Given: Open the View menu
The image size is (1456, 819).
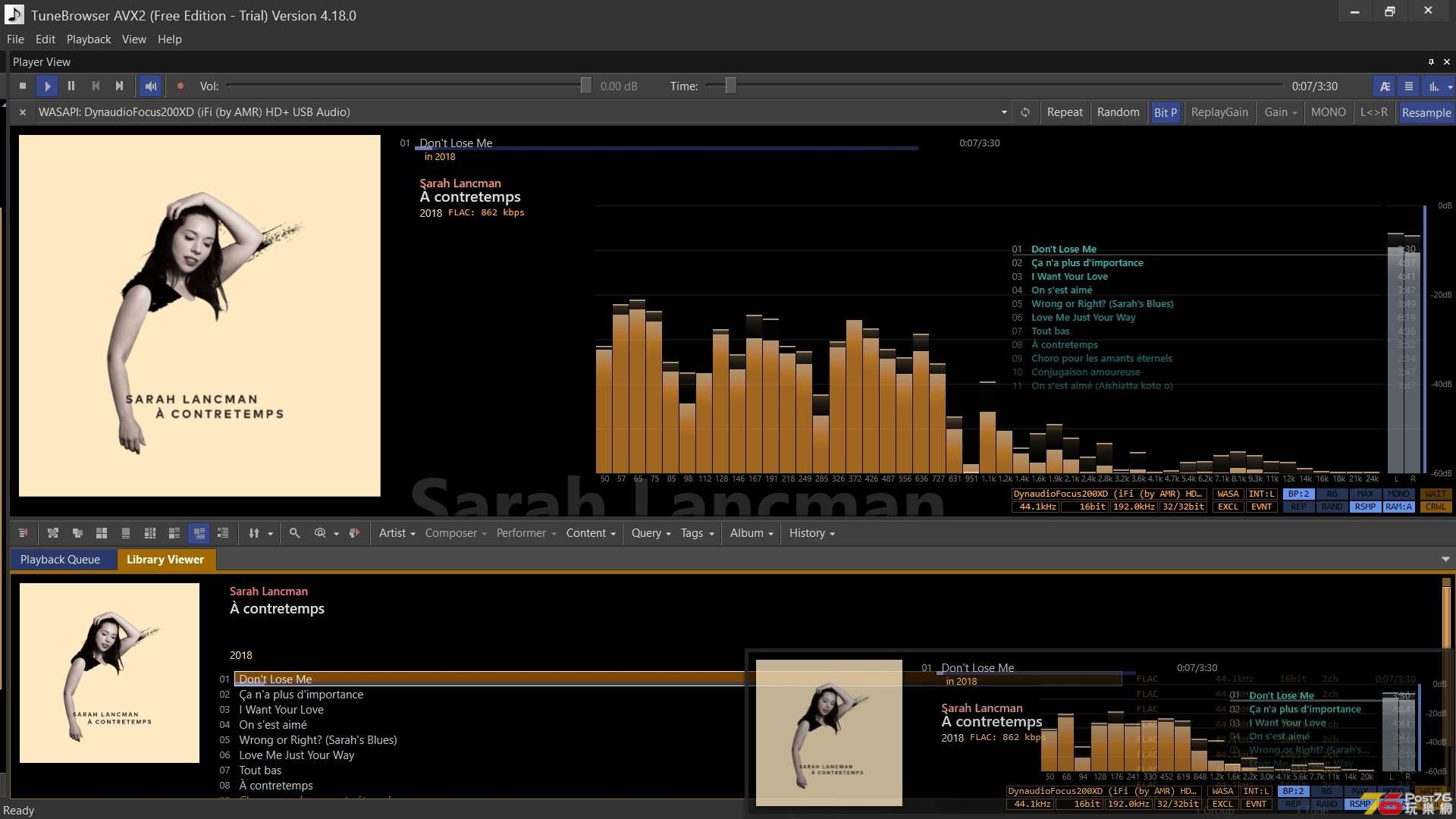Looking at the screenshot, I should [x=133, y=39].
